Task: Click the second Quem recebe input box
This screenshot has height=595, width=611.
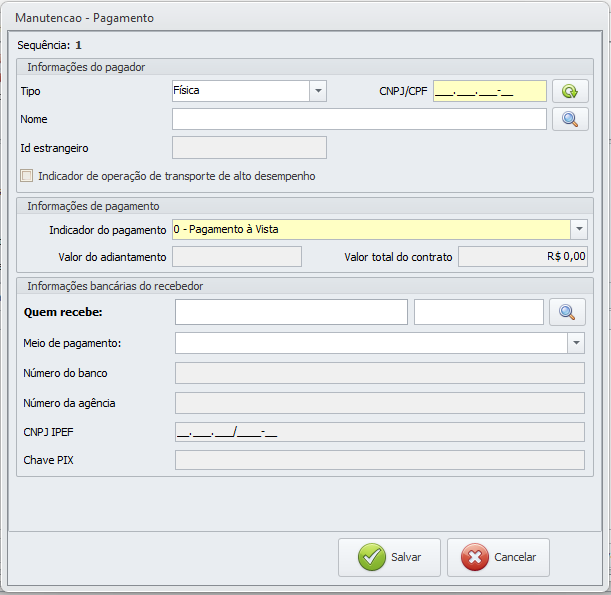Action: point(478,312)
